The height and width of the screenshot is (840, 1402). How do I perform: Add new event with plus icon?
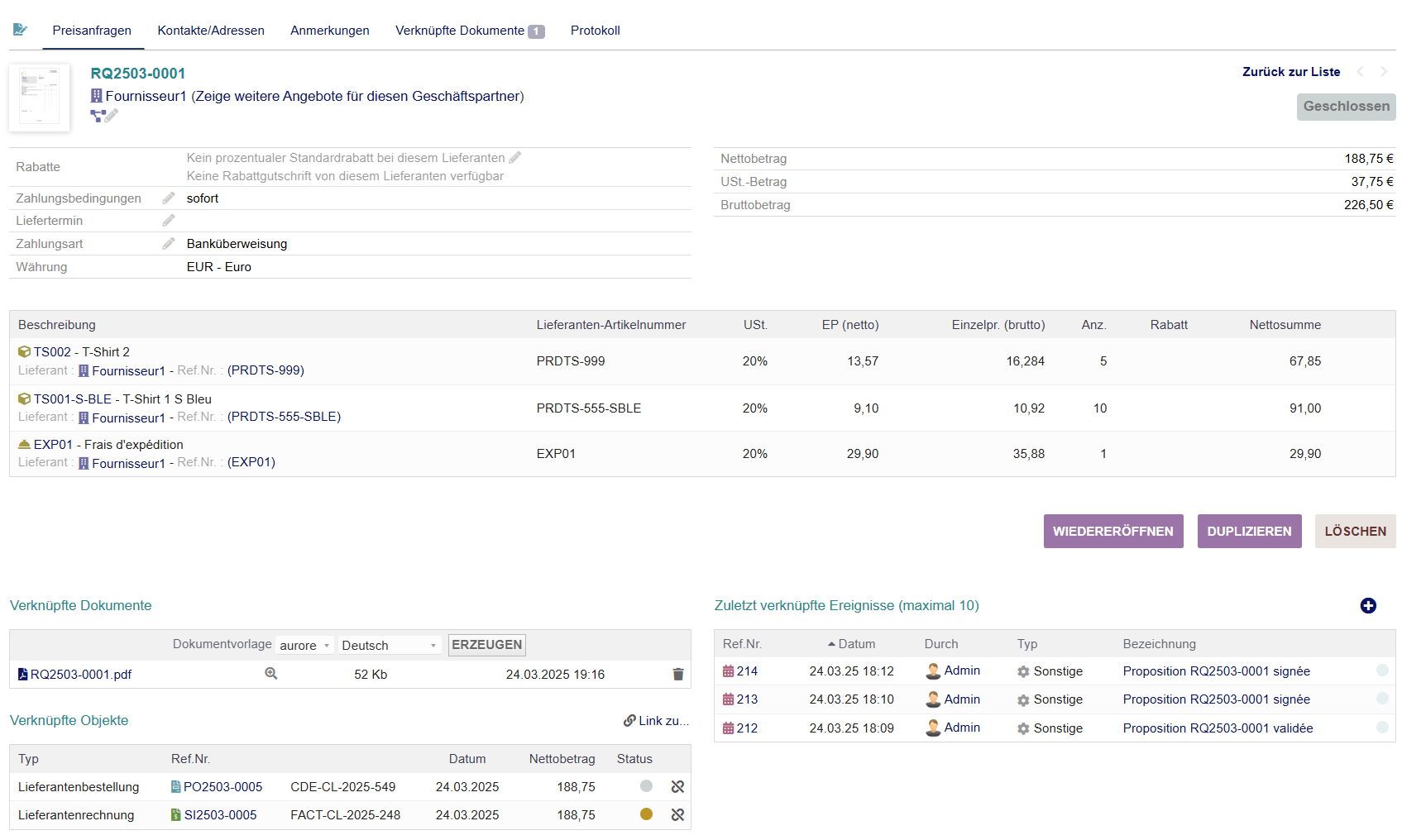point(1368,606)
